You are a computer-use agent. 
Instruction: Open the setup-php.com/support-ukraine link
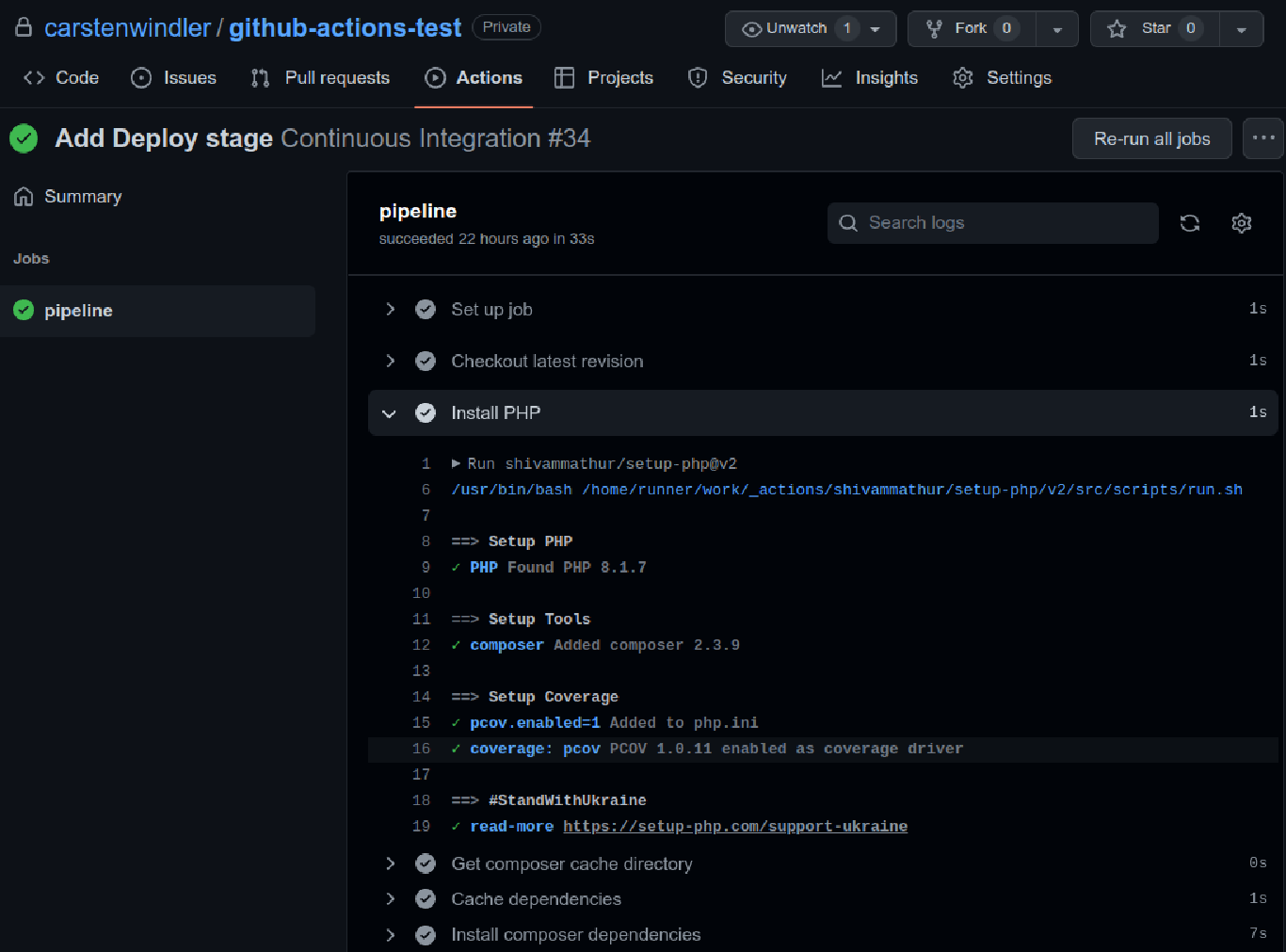click(735, 827)
